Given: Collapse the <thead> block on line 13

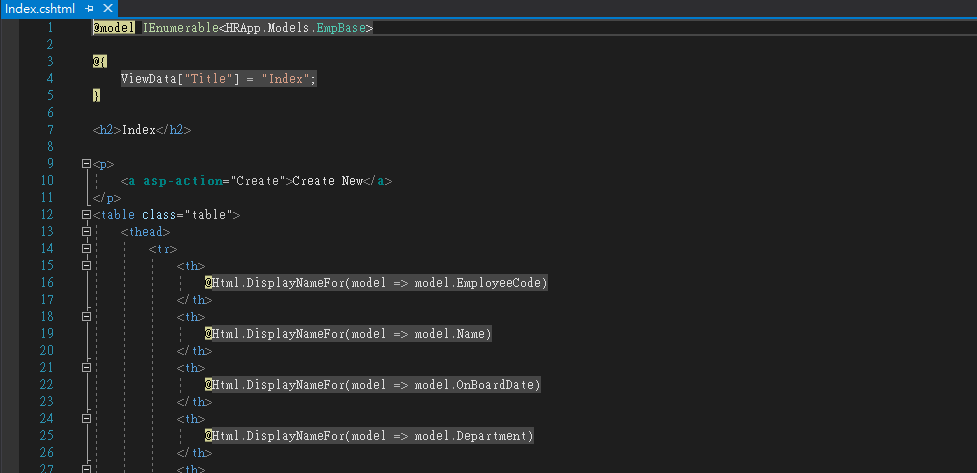Looking at the screenshot, I should (86, 232).
